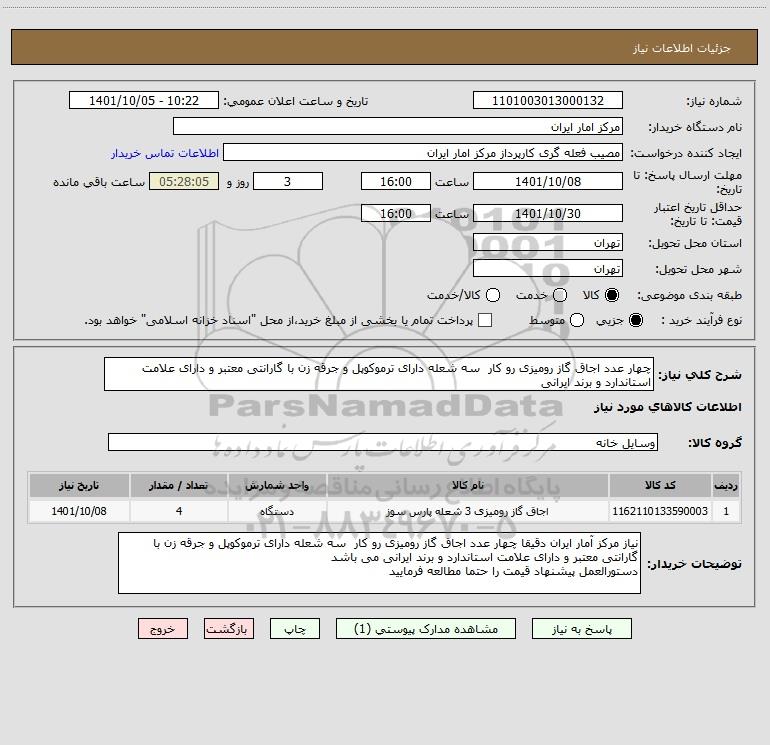Click the remaining time 05:28:05 field

click(x=184, y=181)
